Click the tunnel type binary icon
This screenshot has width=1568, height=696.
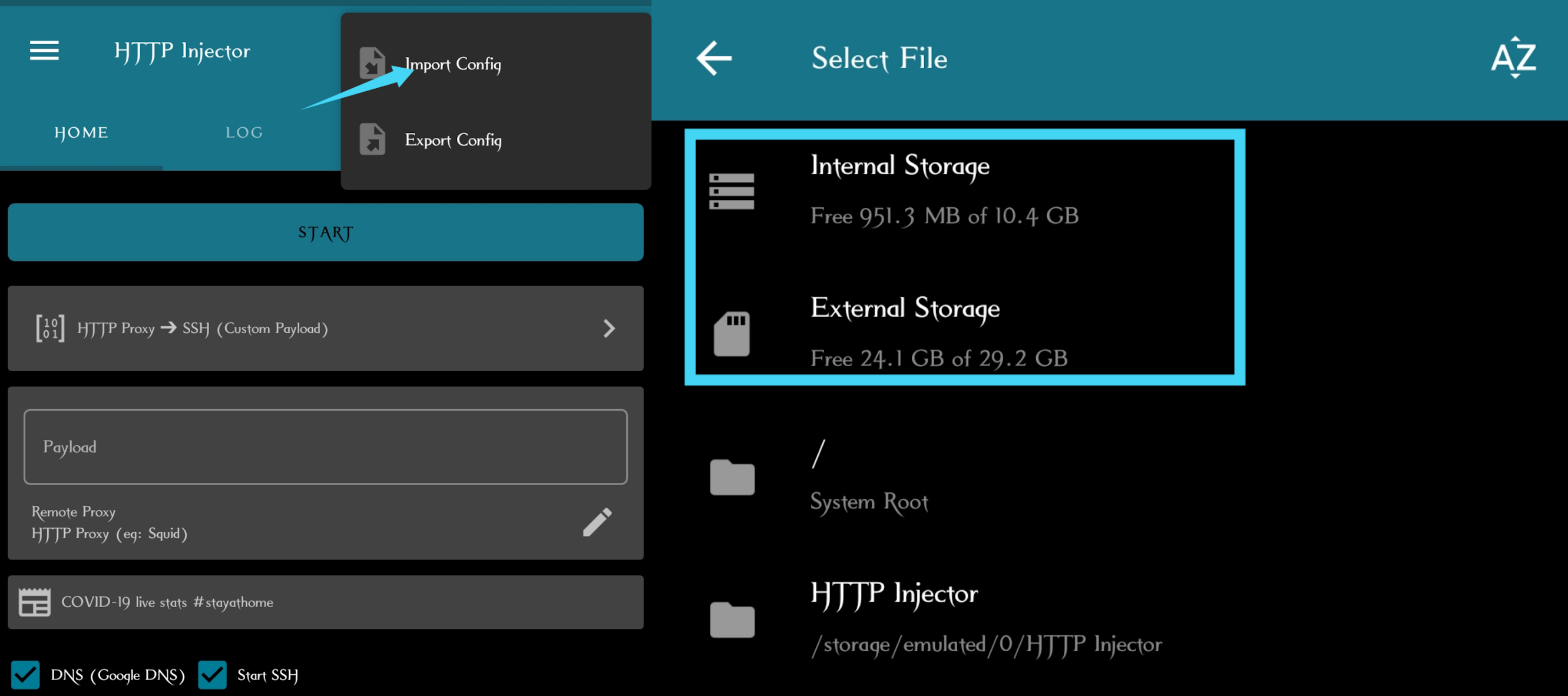pyautogui.click(x=50, y=329)
